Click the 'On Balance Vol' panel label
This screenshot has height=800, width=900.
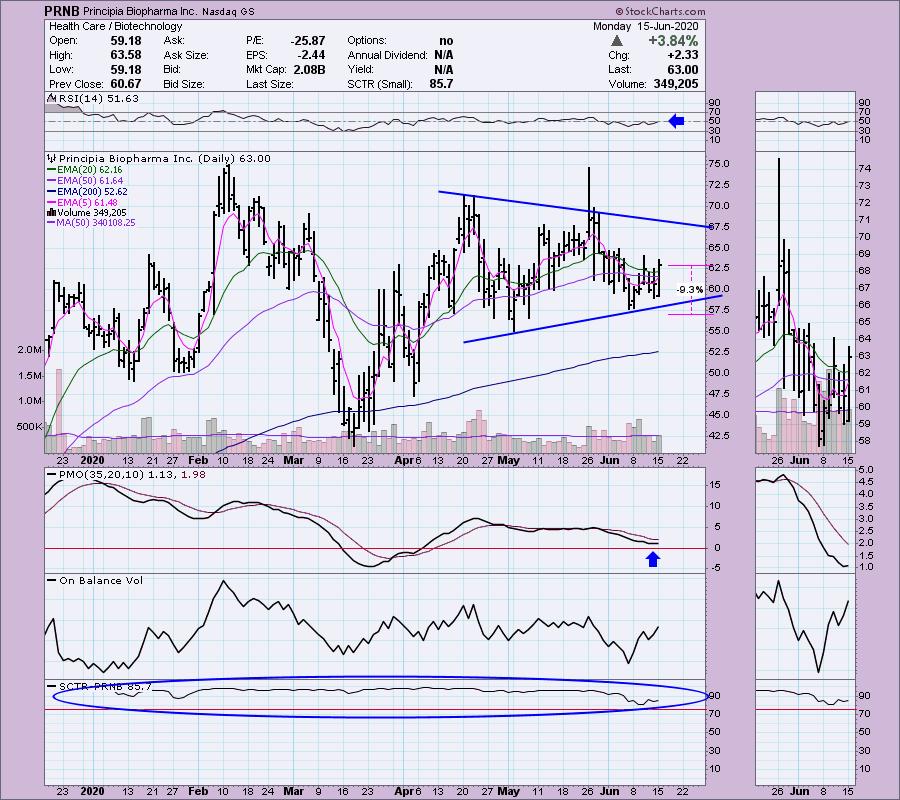click(x=101, y=581)
